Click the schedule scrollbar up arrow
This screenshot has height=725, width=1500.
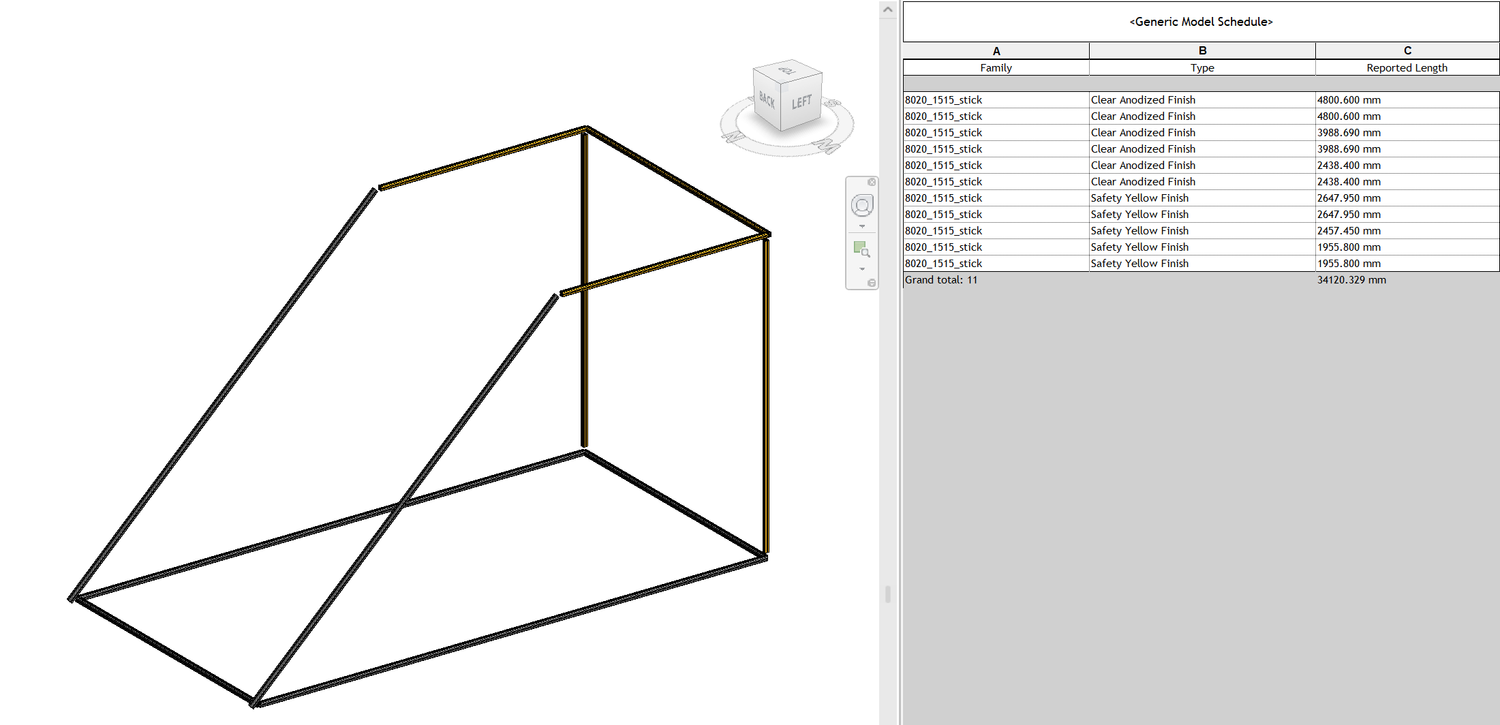pos(888,9)
